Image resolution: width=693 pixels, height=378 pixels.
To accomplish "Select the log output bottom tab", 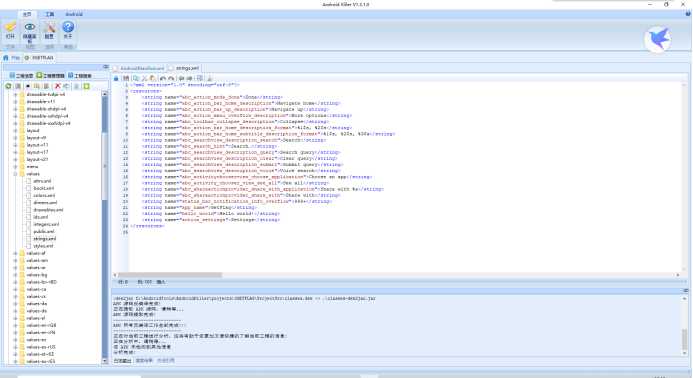I will (x=122, y=361).
